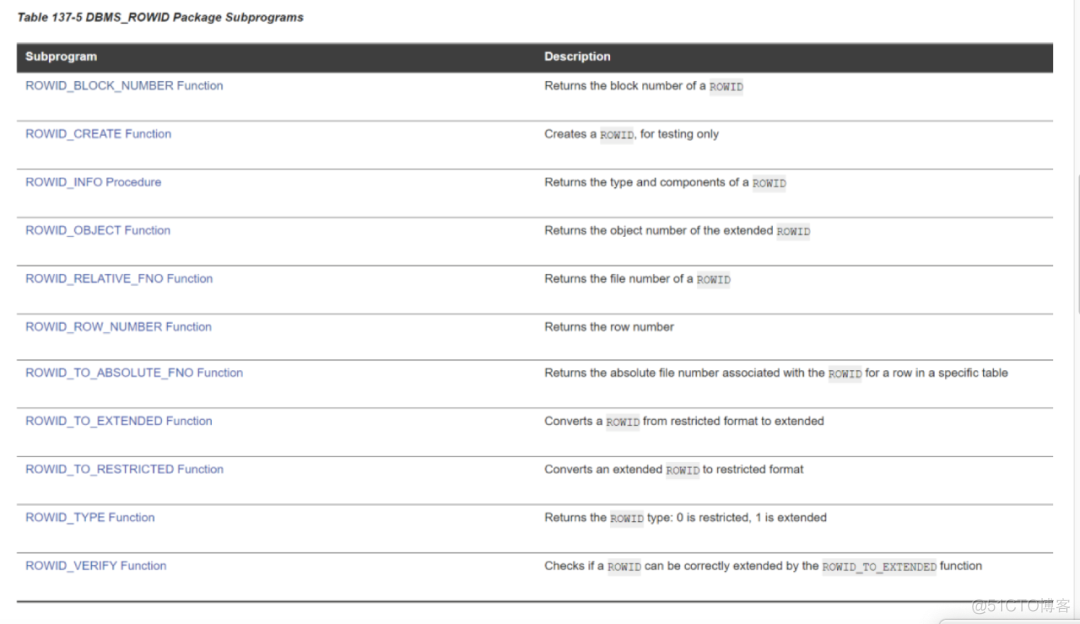1080x624 pixels.
Task: Click the Table 137-5 caption text
Action: (160, 17)
